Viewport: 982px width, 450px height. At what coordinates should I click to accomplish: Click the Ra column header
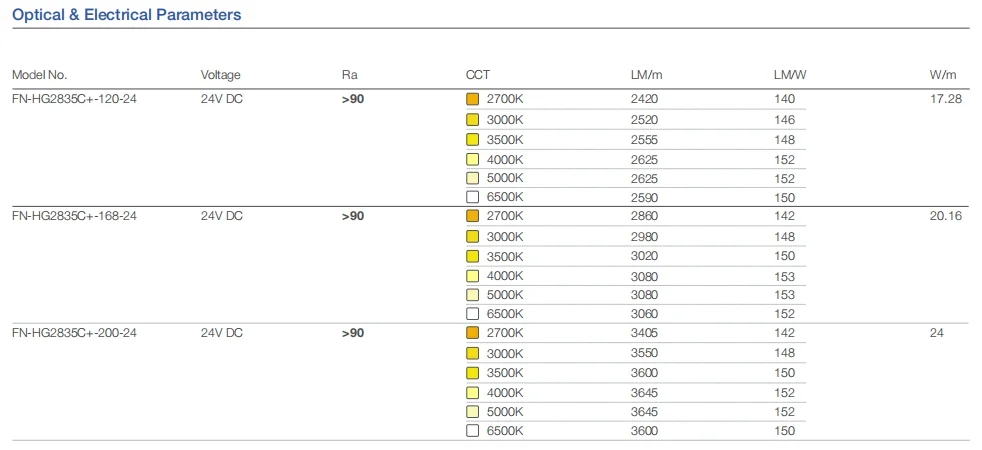(349, 75)
